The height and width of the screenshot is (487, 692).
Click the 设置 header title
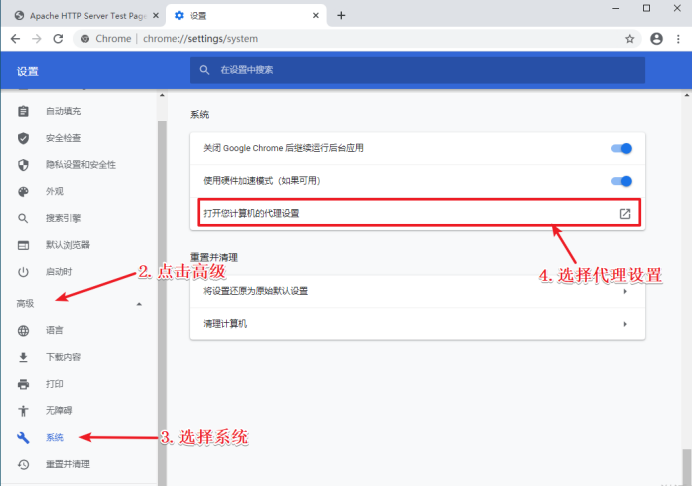tap(27, 72)
